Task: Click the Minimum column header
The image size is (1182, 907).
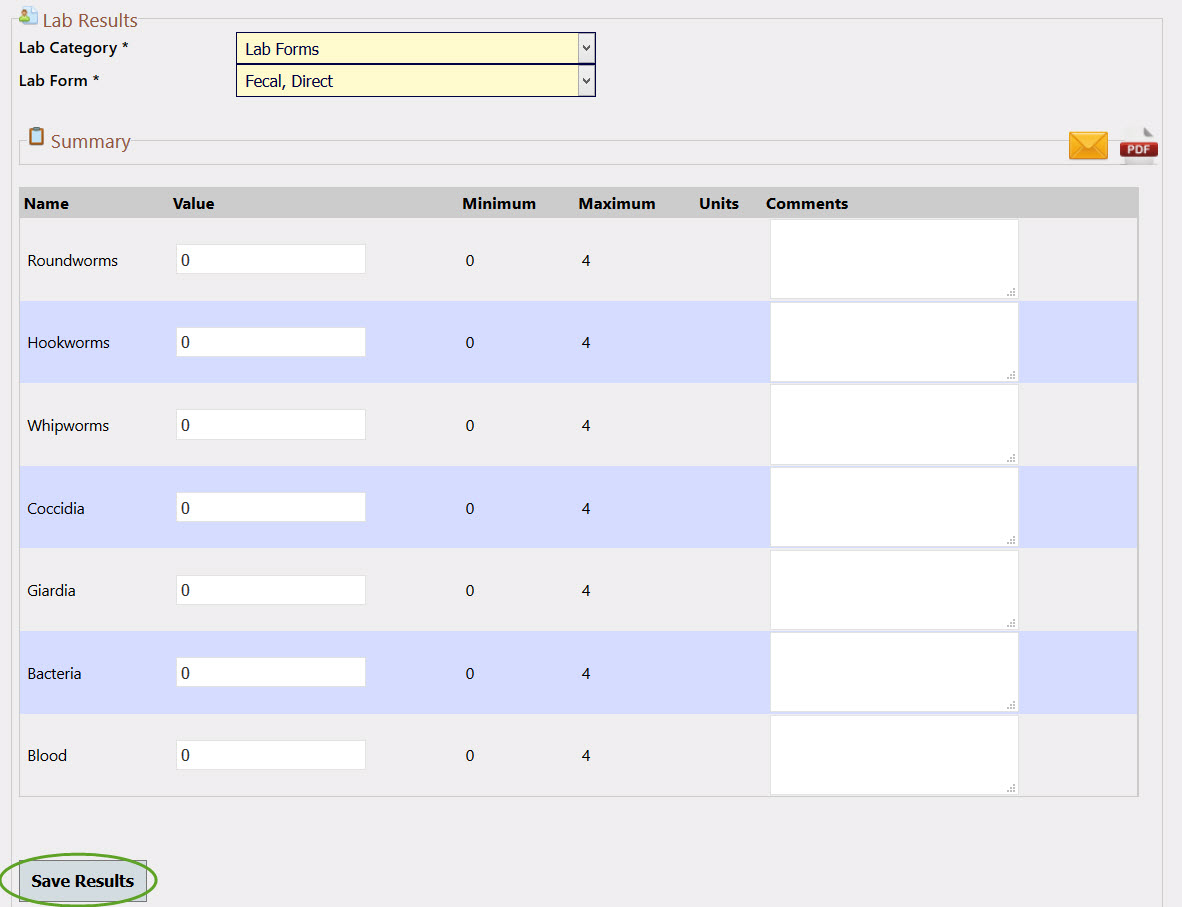Action: pos(499,204)
